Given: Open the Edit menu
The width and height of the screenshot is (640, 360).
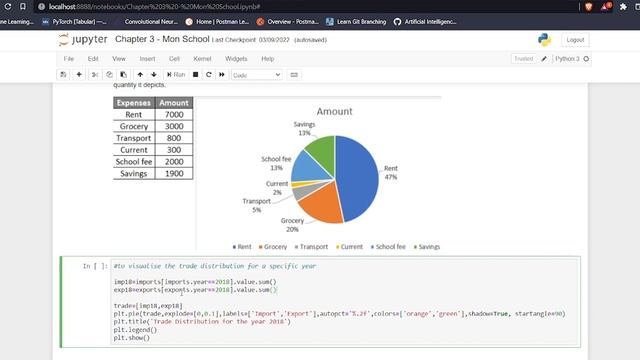Looking at the screenshot, I should click(93, 59).
